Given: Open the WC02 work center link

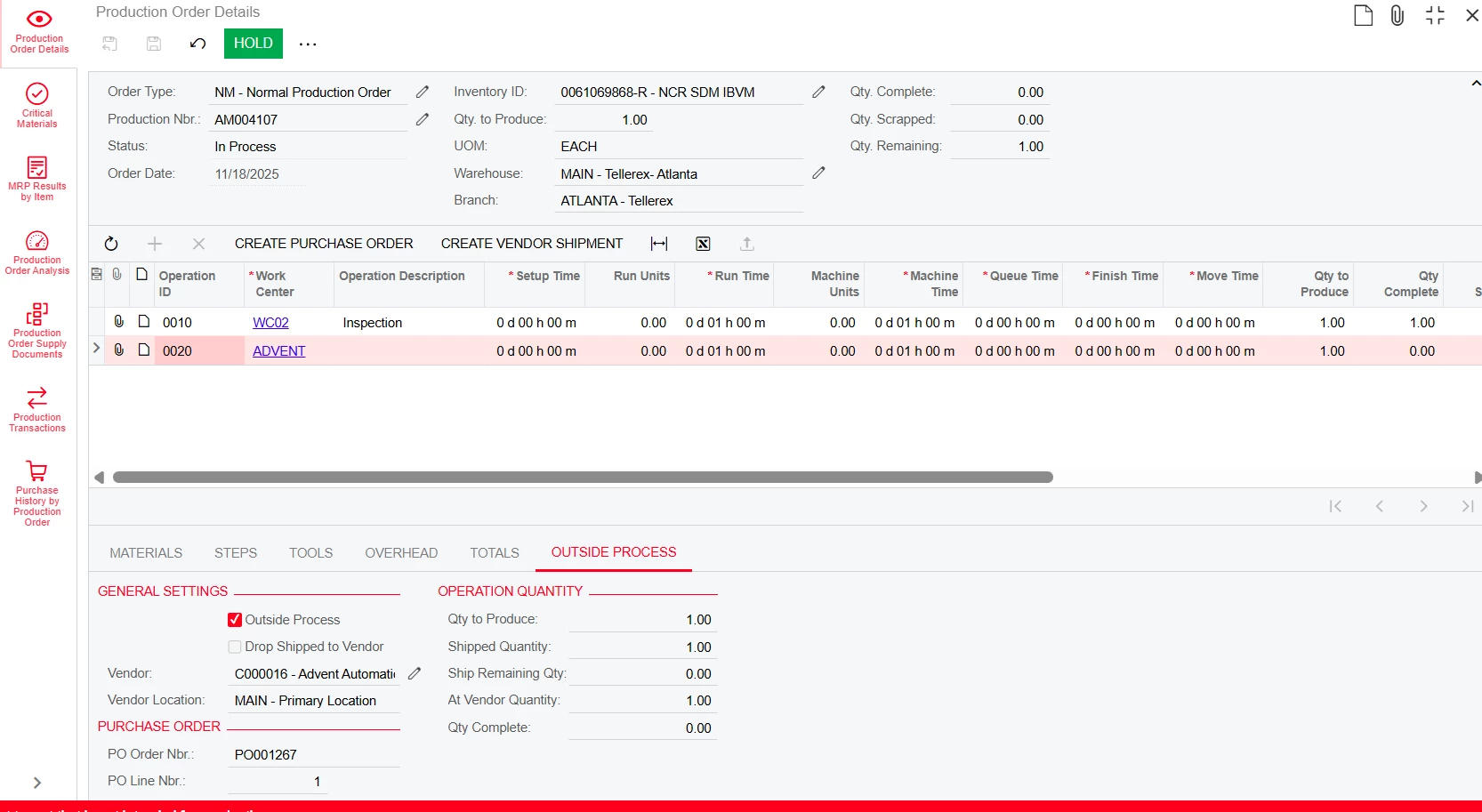Looking at the screenshot, I should pyautogui.click(x=270, y=323).
